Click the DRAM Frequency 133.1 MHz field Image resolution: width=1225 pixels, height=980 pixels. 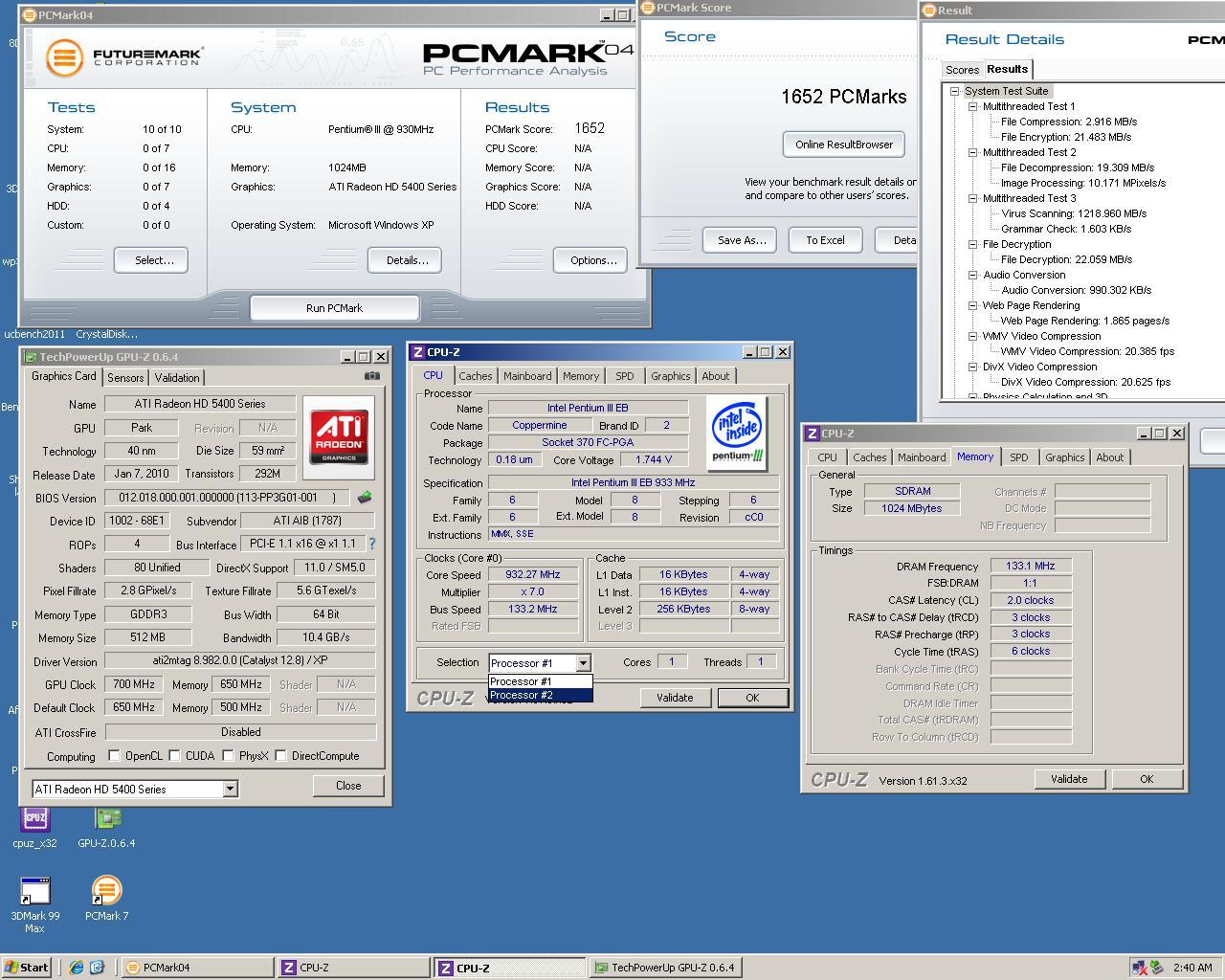coord(1031,566)
